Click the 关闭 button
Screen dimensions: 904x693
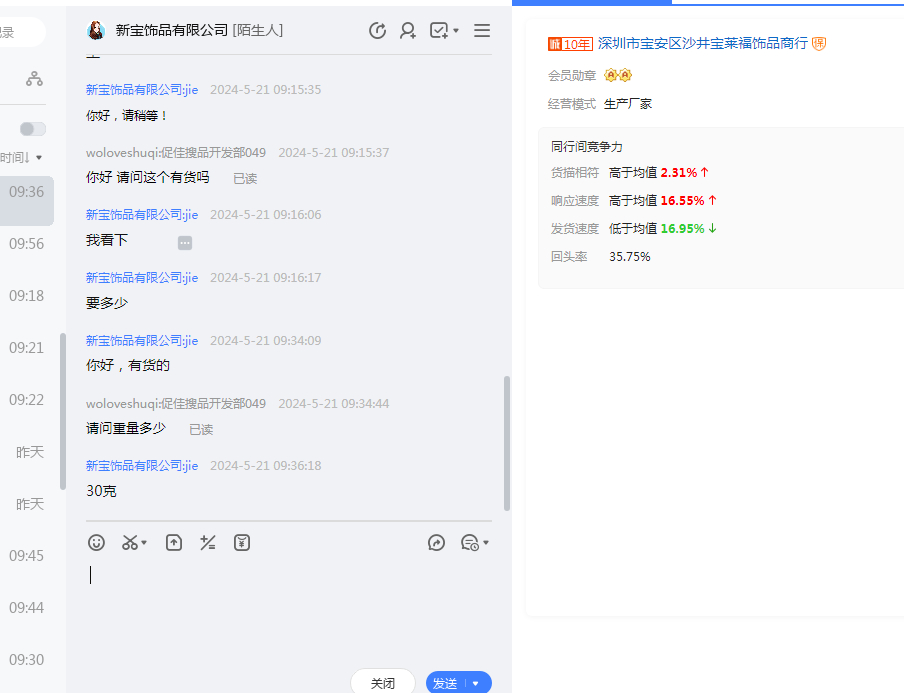pos(383,683)
